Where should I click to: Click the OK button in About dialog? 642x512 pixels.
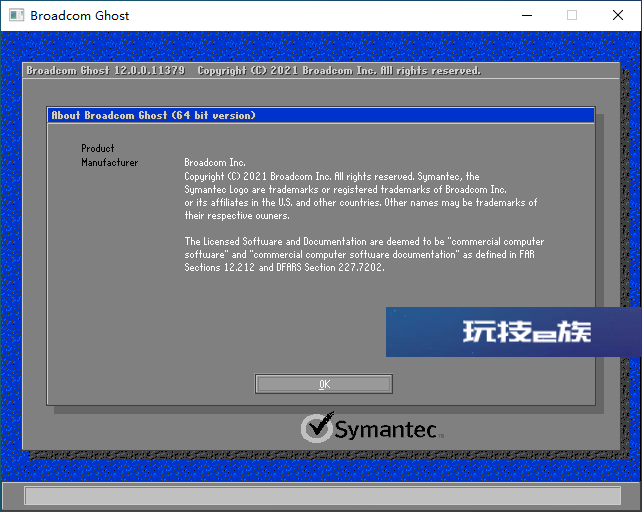click(x=323, y=384)
